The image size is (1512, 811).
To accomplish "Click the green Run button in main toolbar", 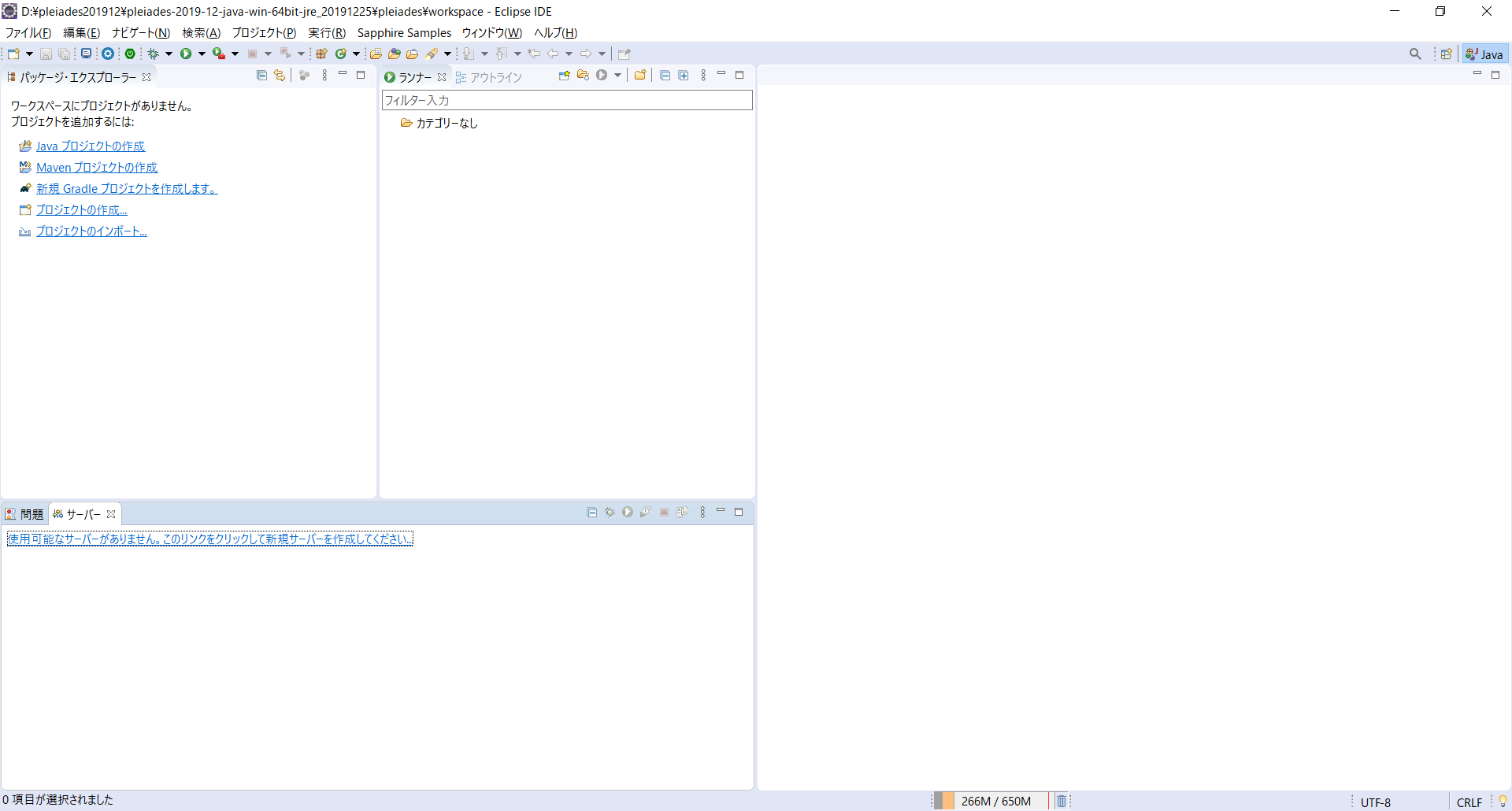I will pos(186,54).
